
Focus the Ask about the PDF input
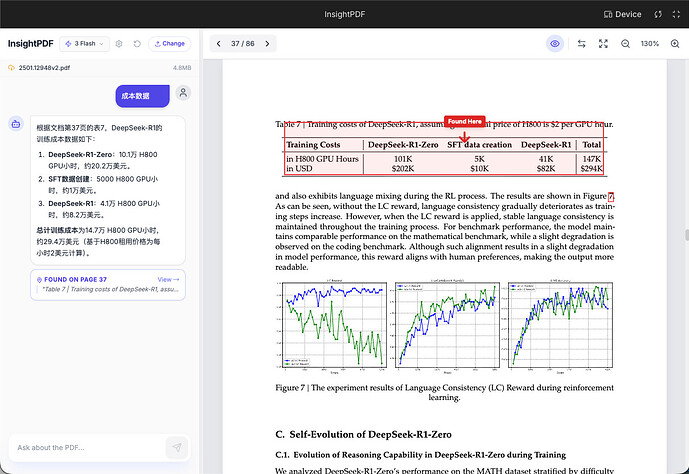pos(88,447)
